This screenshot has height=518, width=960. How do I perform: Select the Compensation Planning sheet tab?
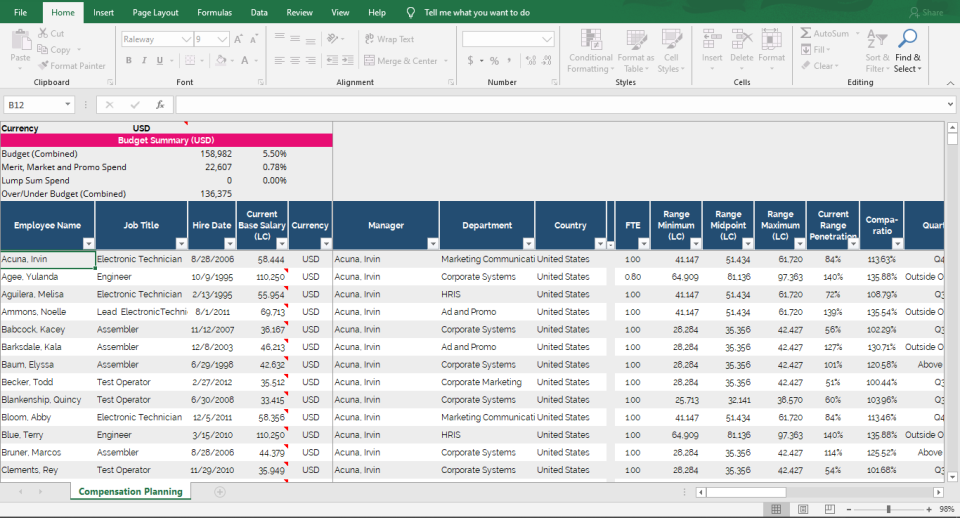pyautogui.click(x=130, y=492)
